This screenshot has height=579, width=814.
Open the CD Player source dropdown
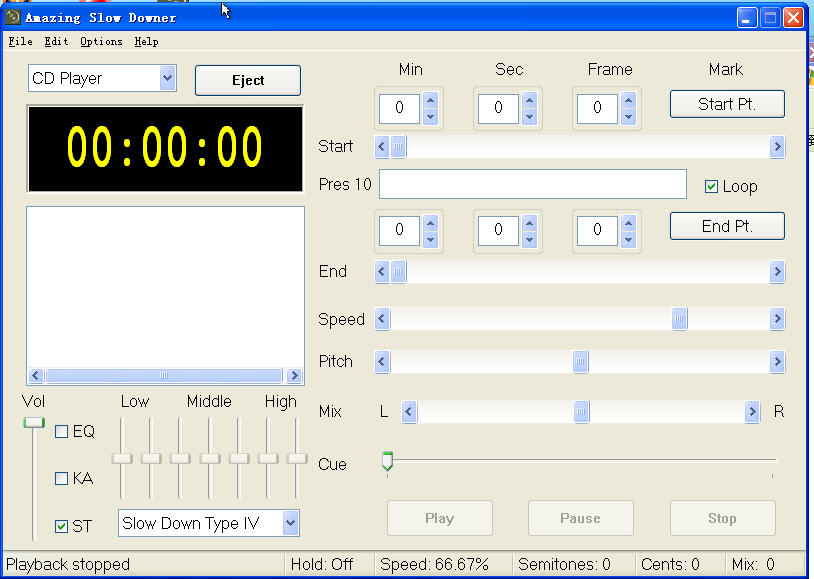[x=167, y=78]
